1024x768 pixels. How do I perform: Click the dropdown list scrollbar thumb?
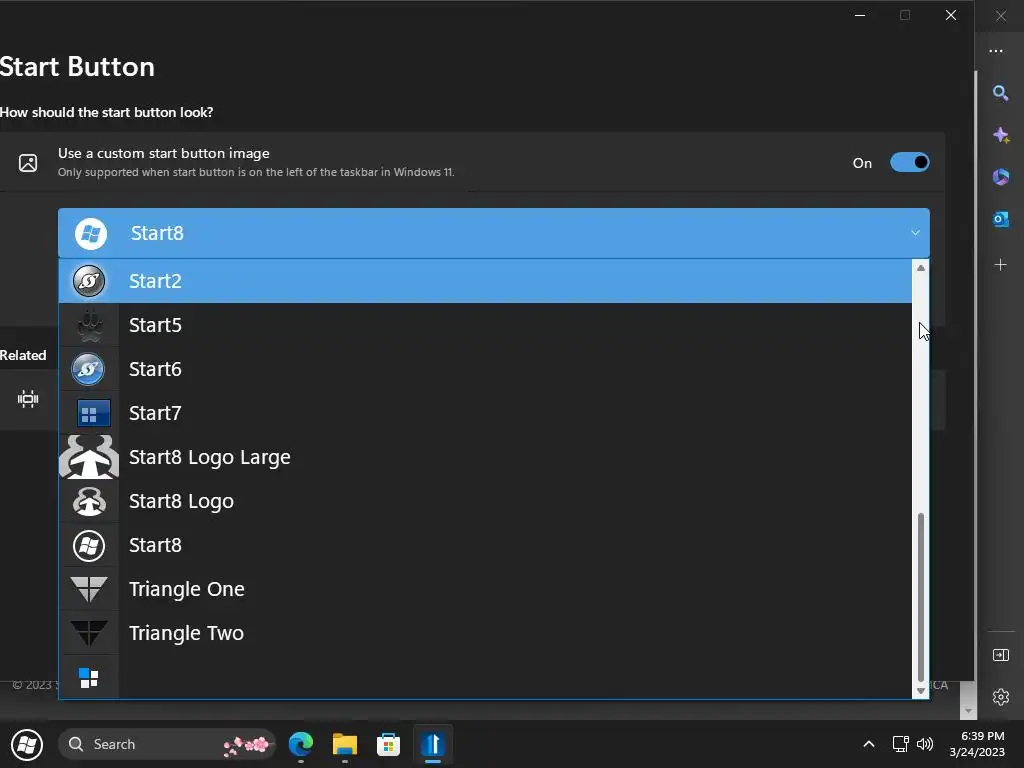tap(921, 597)
